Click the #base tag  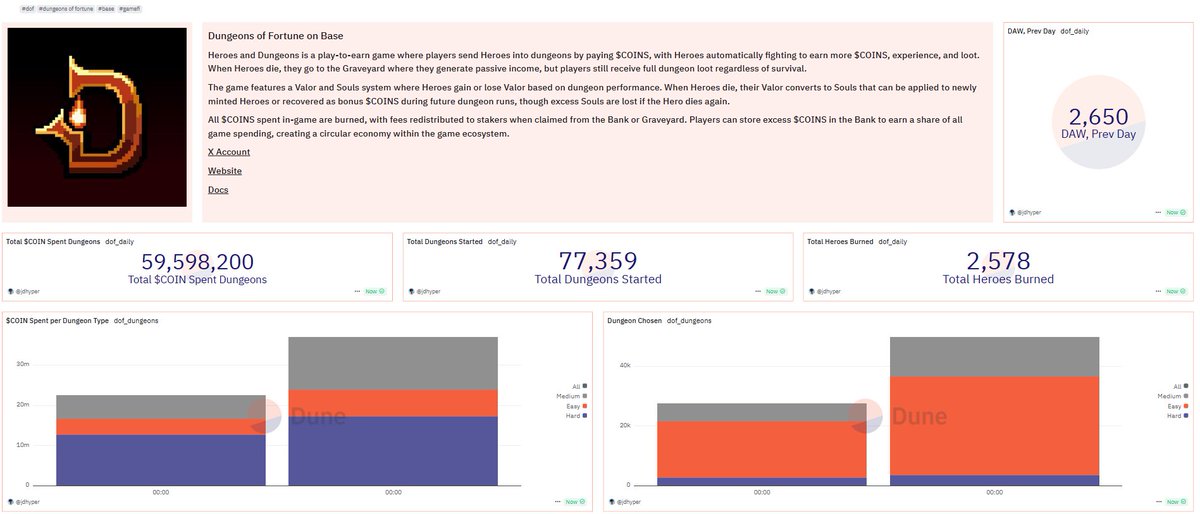[x=105, y=8]
